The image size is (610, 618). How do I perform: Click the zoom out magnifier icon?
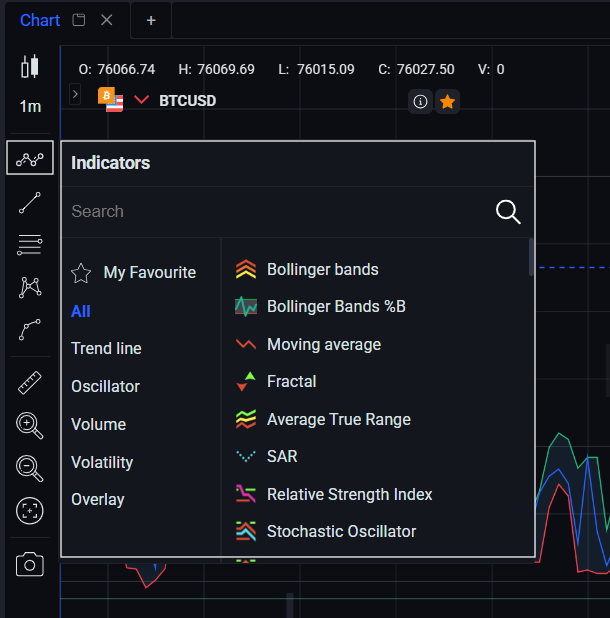click(x=30, y=468)
